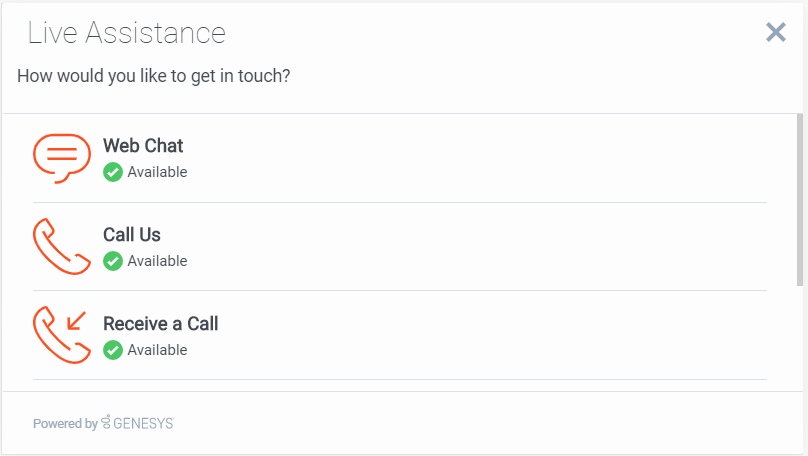This screenshot has width=808, height=456.
Task: Click the green checkmark under Web Chat
Action: [113, 172]
